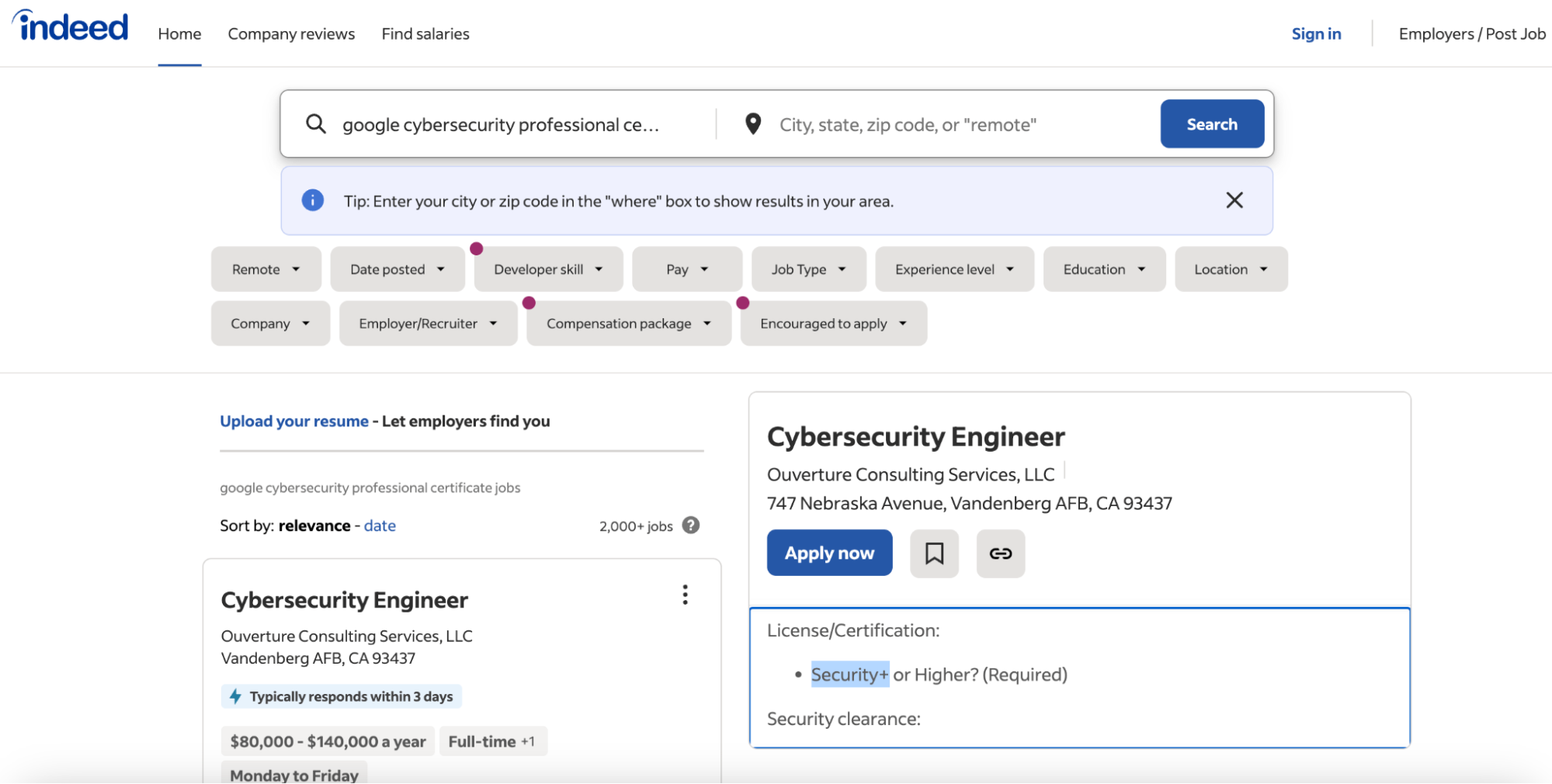The width and height of the screenshot is (1552, 784).
Task: Dismiss the location tip banner
Action: click(1234, 200)
